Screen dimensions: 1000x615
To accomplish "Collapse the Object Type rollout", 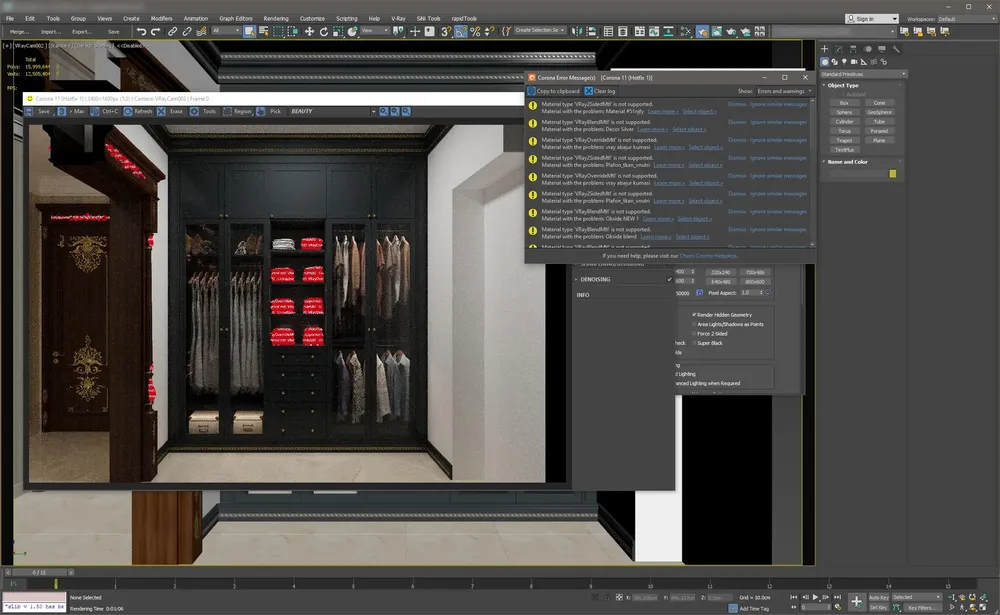I will tap(842, 85).
